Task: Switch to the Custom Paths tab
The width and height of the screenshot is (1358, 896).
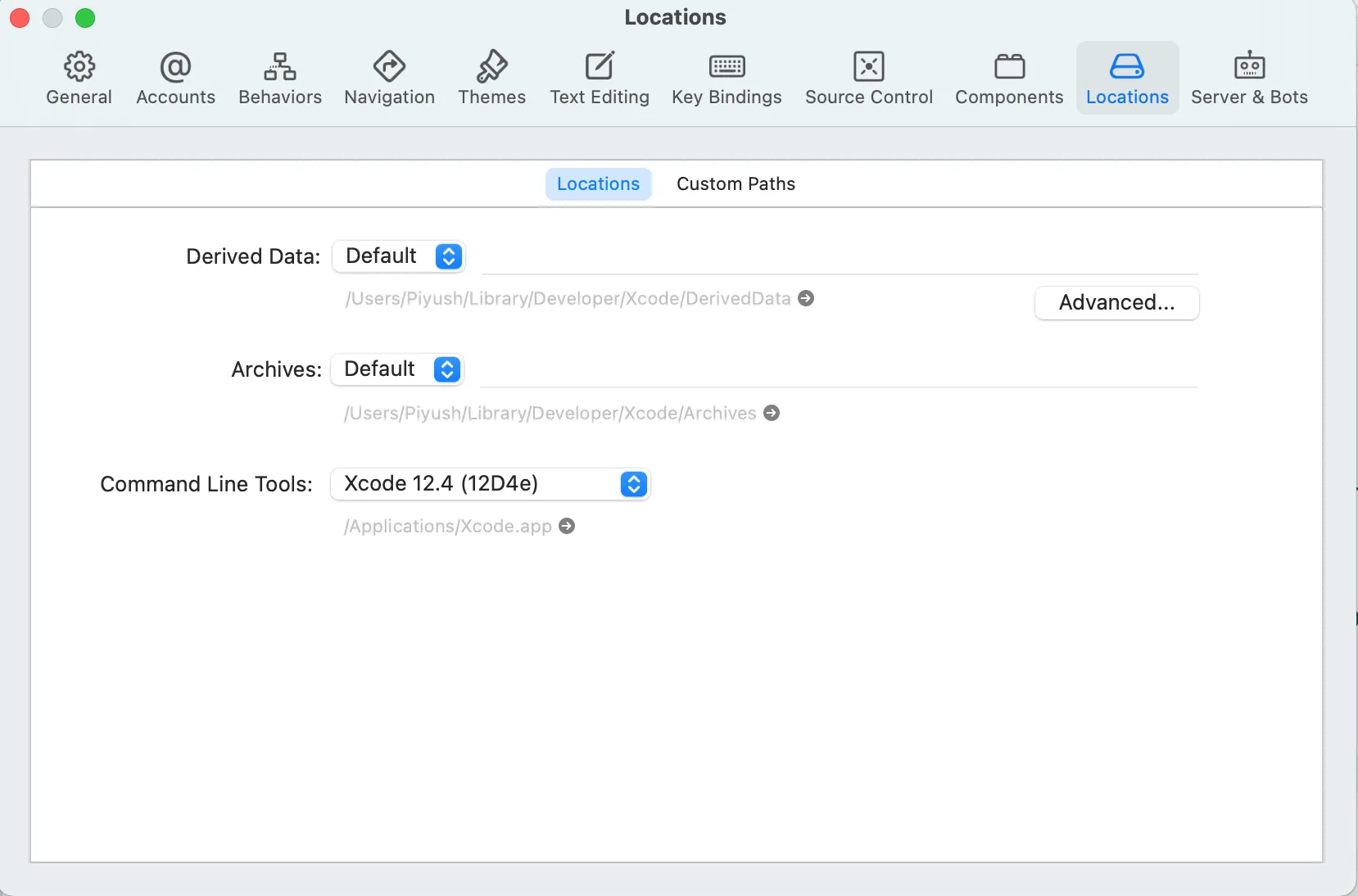Action: (x=736, y=184)
